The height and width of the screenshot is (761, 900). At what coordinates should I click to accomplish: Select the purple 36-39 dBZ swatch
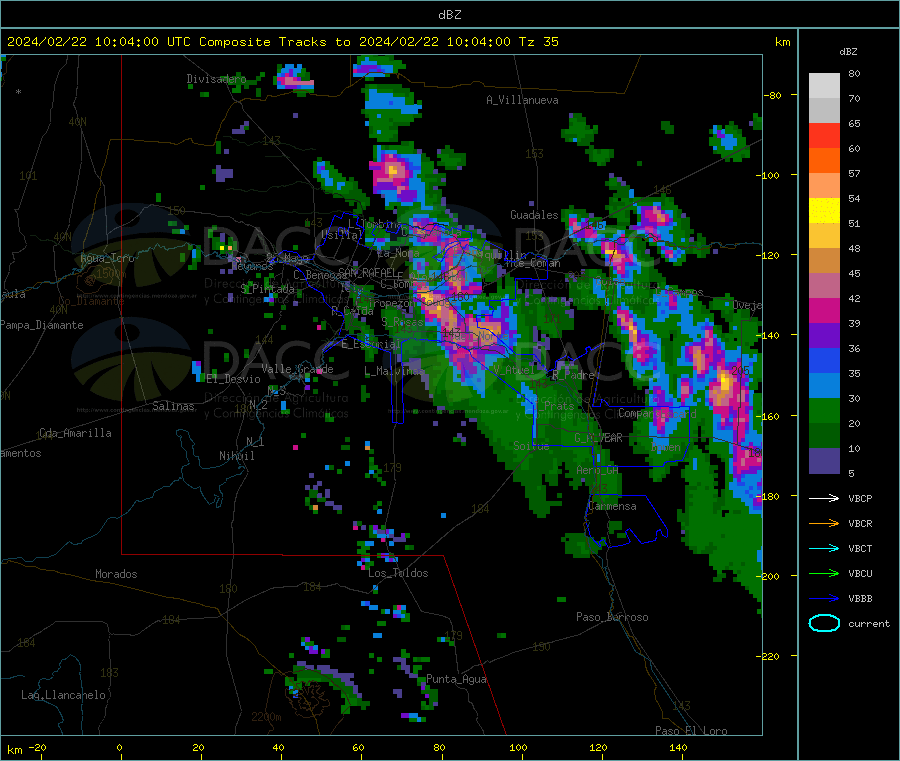824,336
